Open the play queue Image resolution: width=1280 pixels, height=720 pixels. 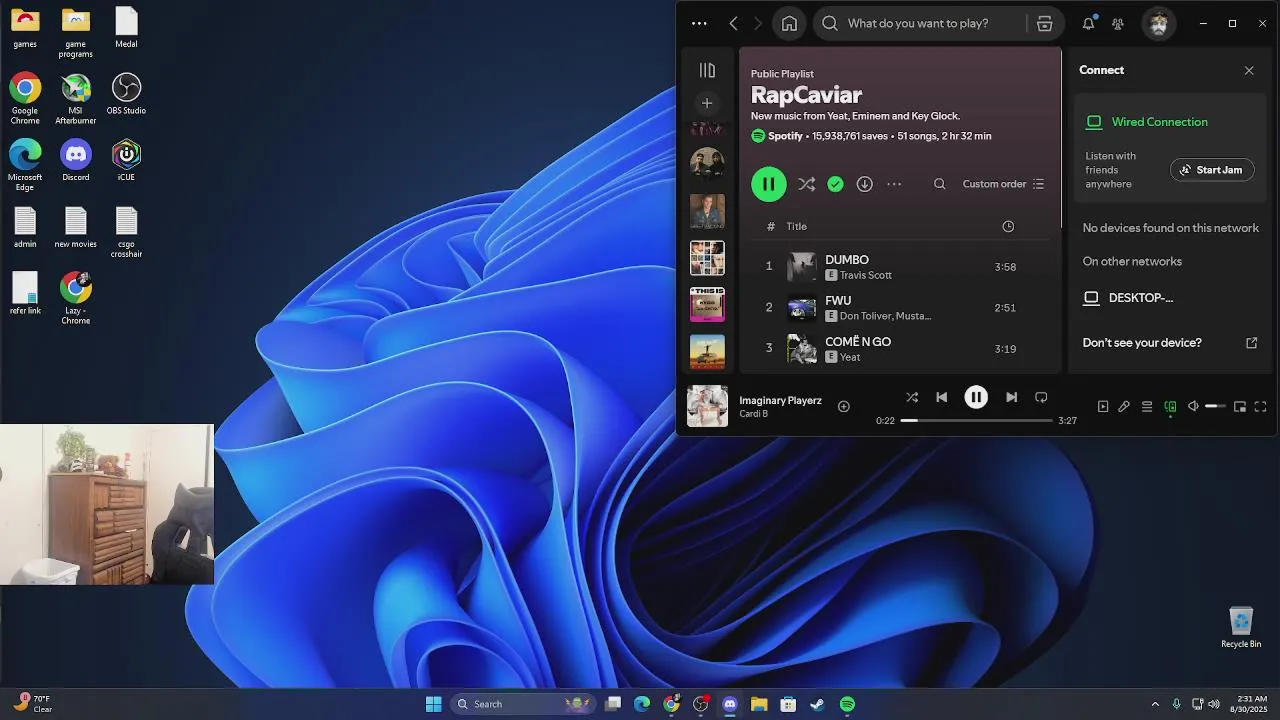(x=1147, y=406)
